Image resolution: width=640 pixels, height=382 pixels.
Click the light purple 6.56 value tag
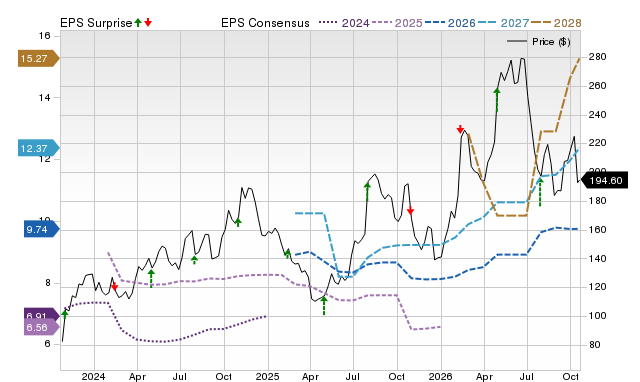(x=42, y=327)
